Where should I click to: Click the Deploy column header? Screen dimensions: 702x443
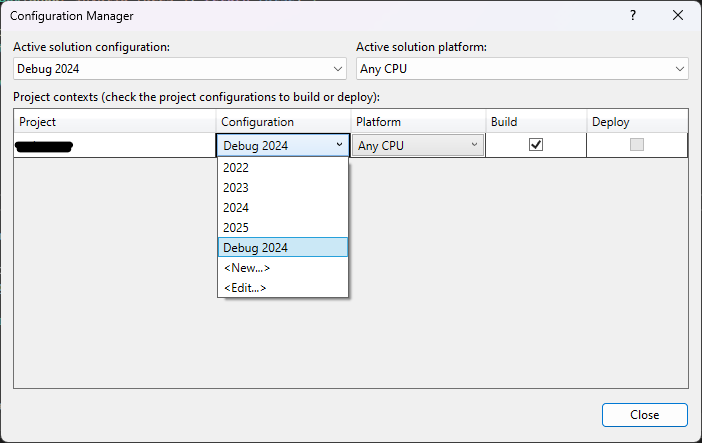pos(638,121)
